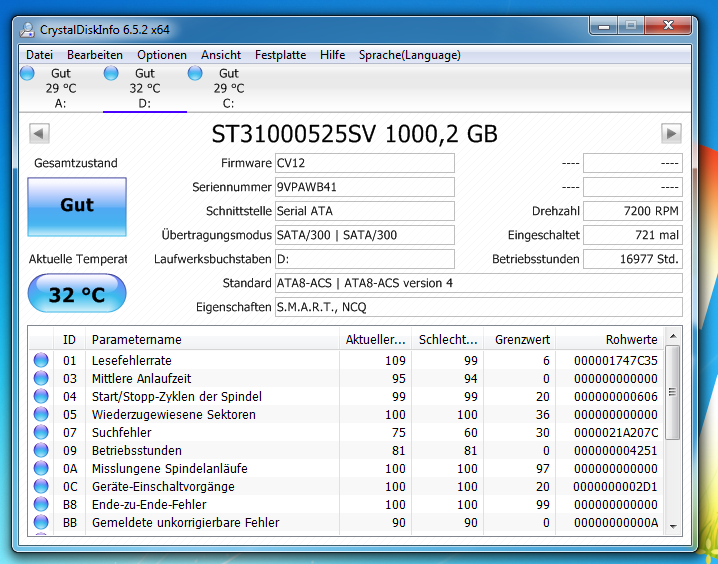Click the CrystalDiskInfo title bar icon
The width and height of the screenshot is (718, 564).
click(x=27, y=30)
